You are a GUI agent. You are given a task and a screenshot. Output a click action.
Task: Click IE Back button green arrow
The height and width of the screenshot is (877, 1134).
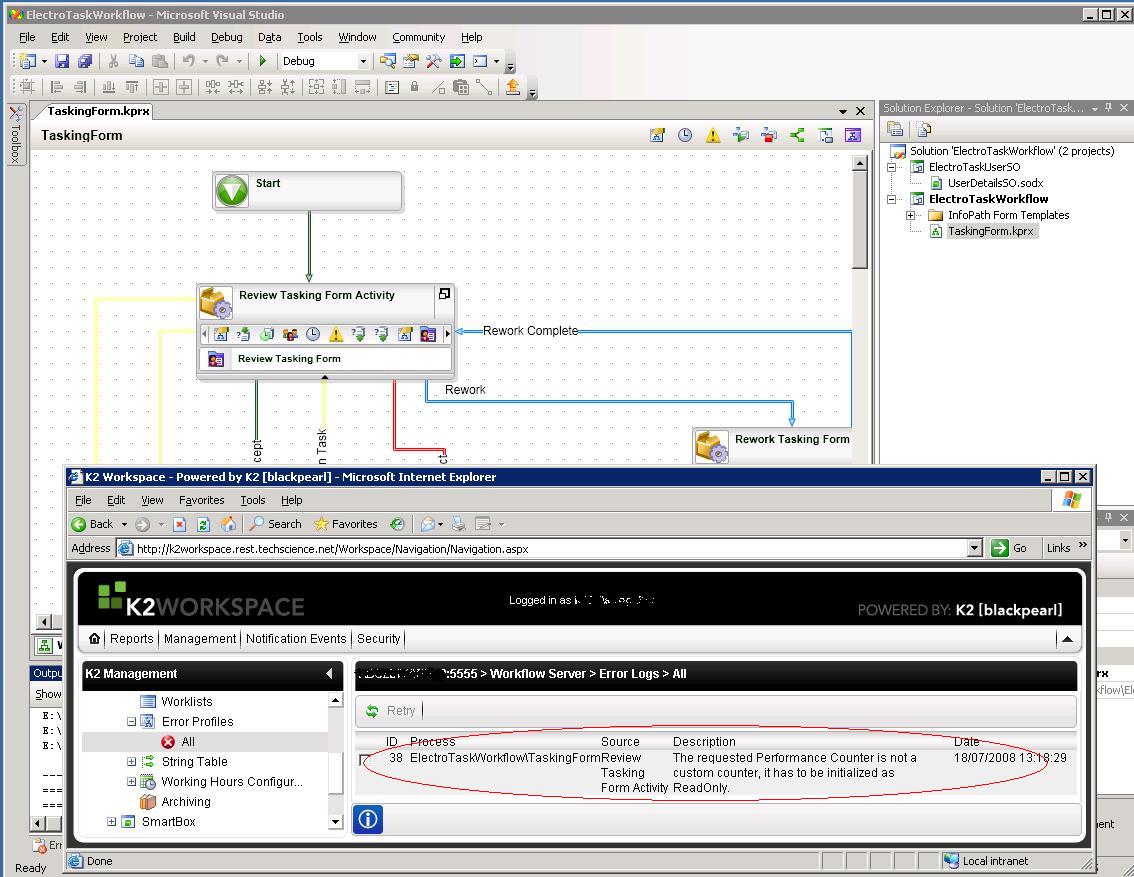79,524
